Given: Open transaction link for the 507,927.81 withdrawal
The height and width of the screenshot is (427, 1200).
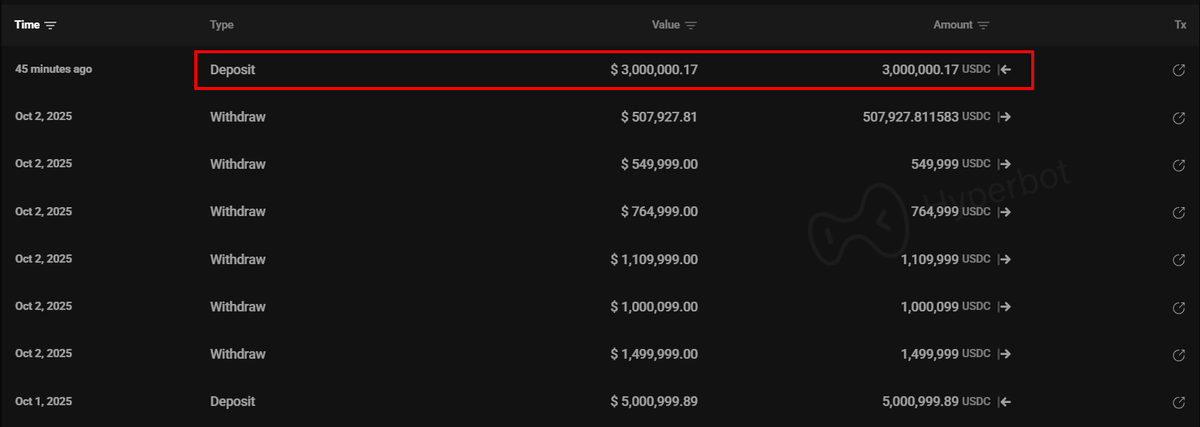Looking at the screenshot, I should pyautogui.click(x=1179, y=117).
